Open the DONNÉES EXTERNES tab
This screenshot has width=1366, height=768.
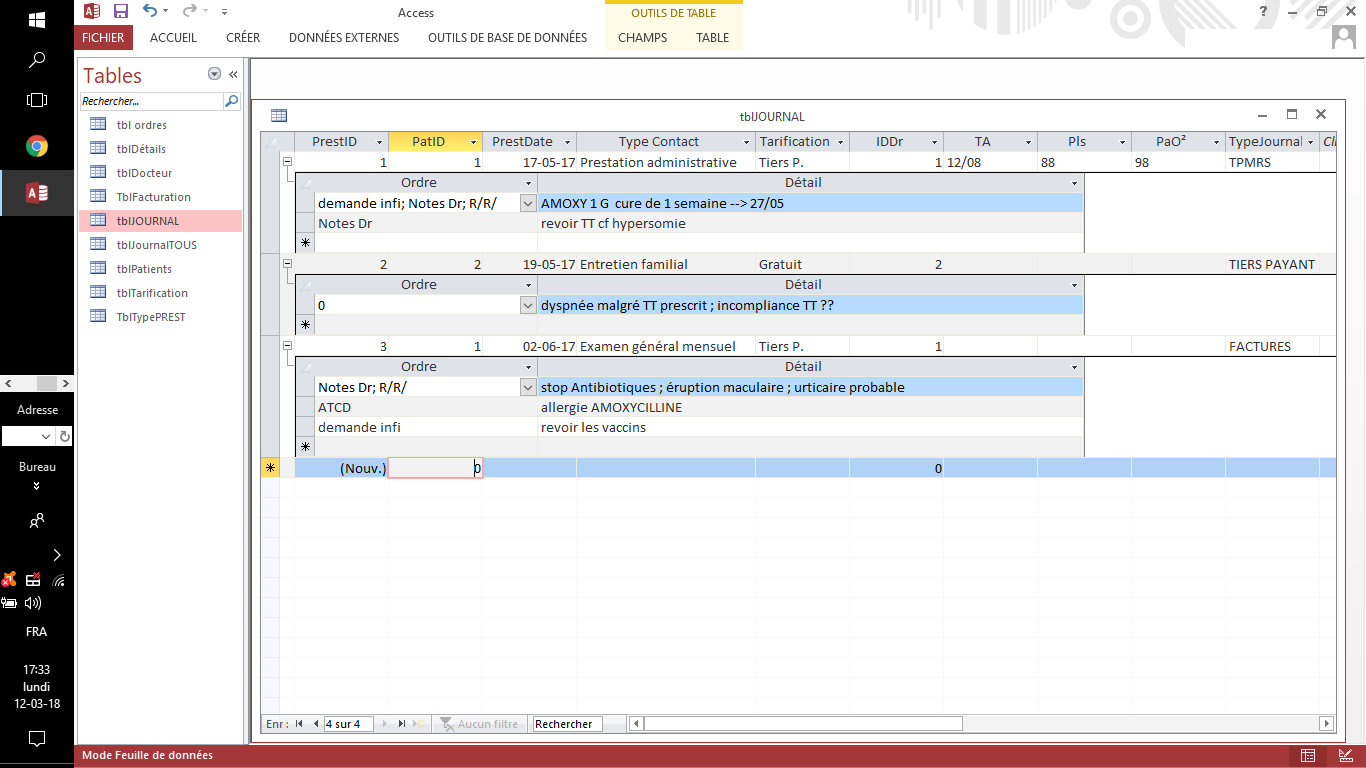344,38
